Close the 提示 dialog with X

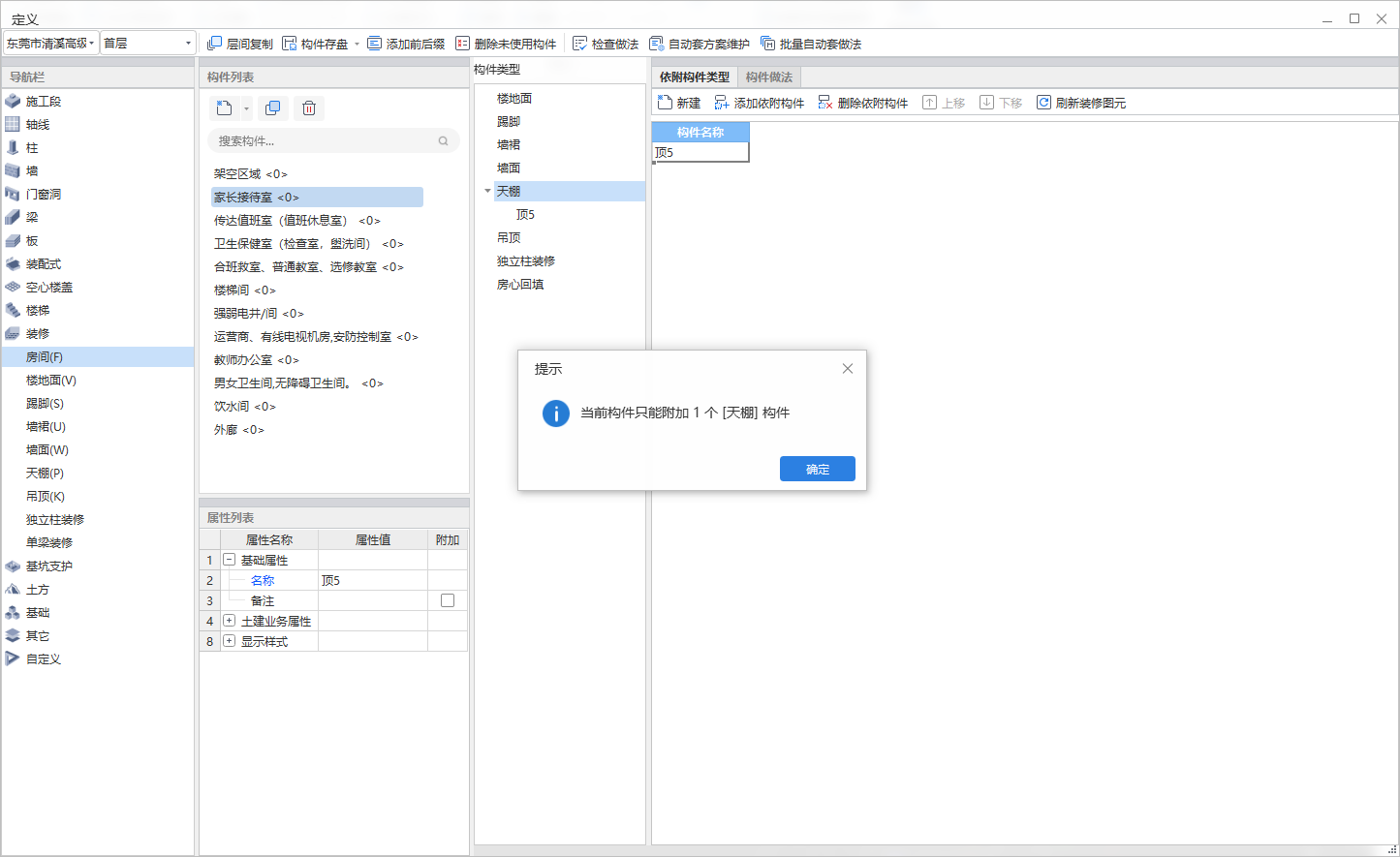point(848,368)
